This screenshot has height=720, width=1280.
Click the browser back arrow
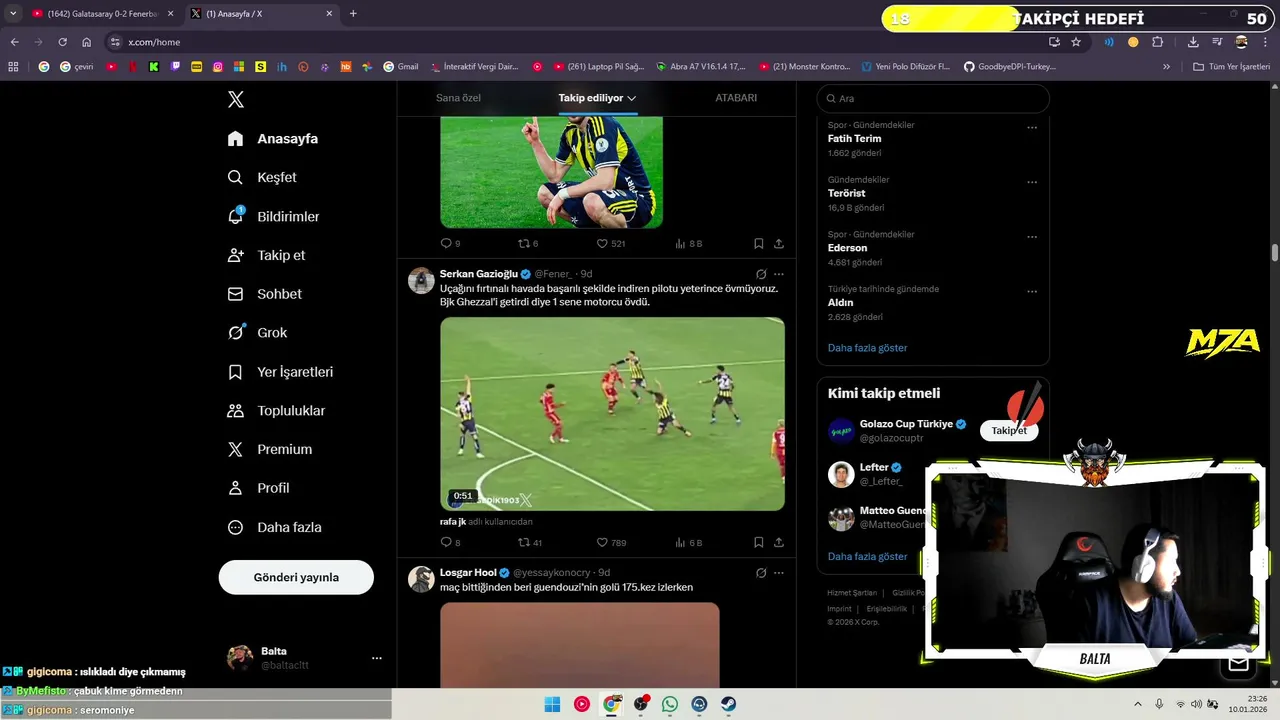coord(14,42)
